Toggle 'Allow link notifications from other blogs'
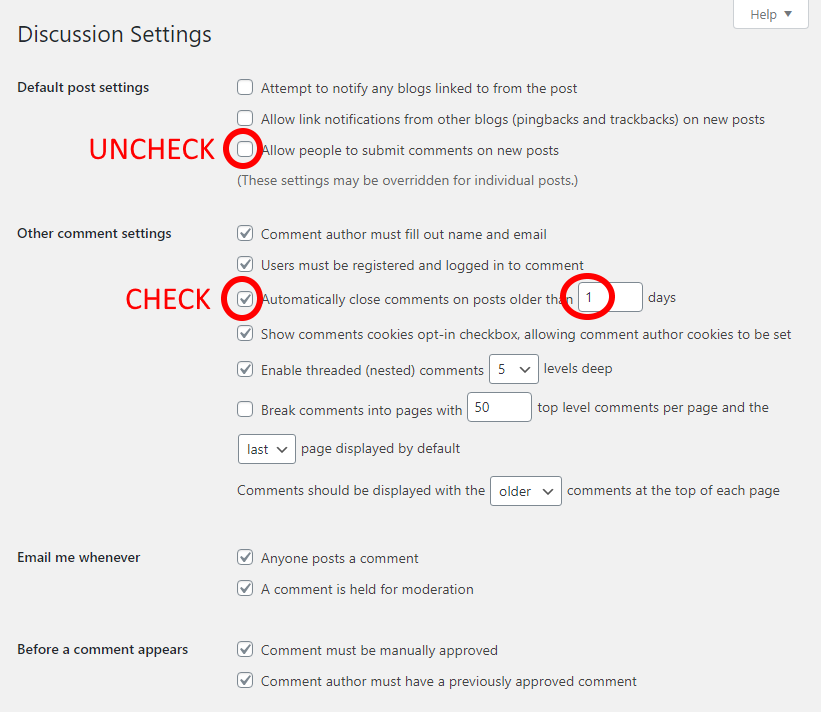 pyautogui.click(x=245, y=118)
